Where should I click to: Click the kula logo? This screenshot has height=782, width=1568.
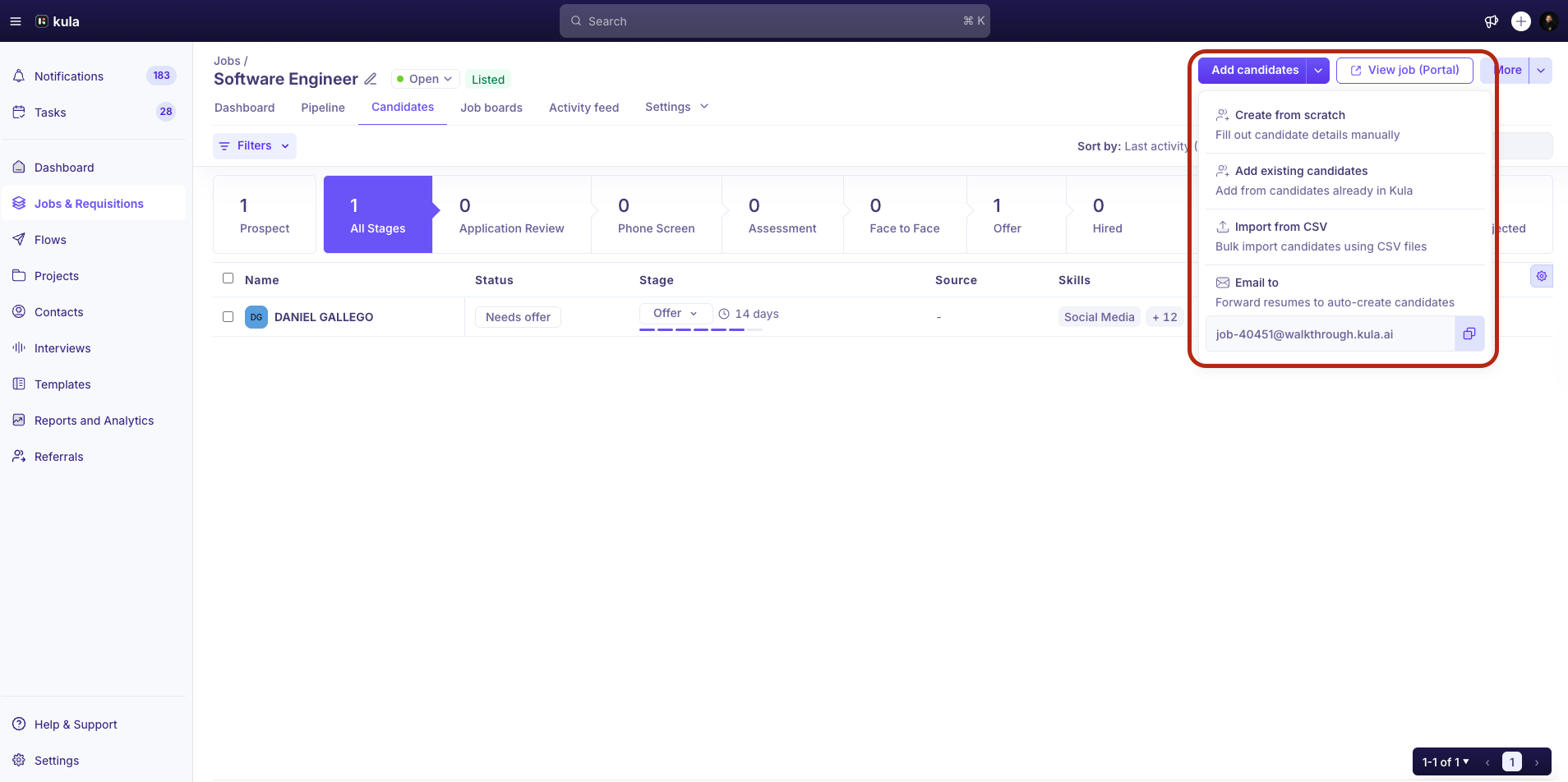click(58, 21)
